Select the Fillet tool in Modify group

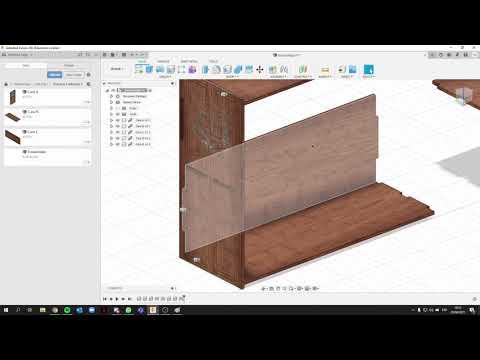click(x=217, y=69)
